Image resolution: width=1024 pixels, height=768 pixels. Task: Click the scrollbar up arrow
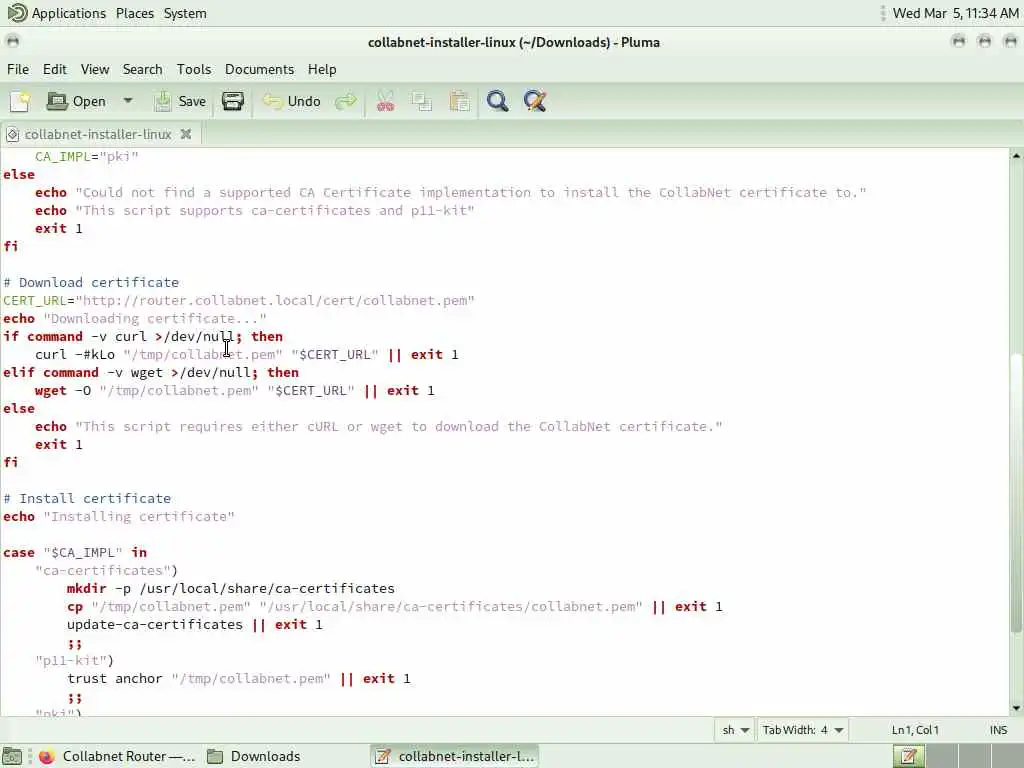pyautogui.click(x=1016, y=155)
